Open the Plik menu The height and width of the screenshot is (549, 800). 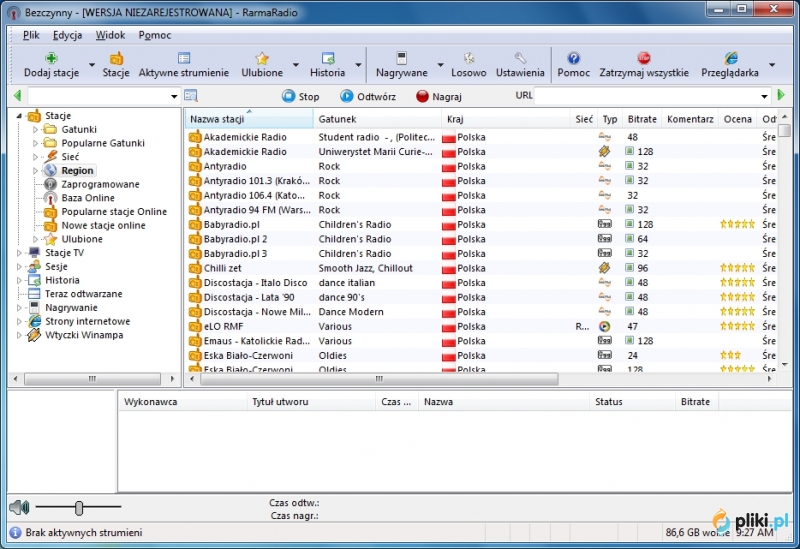tap(31, 35)
